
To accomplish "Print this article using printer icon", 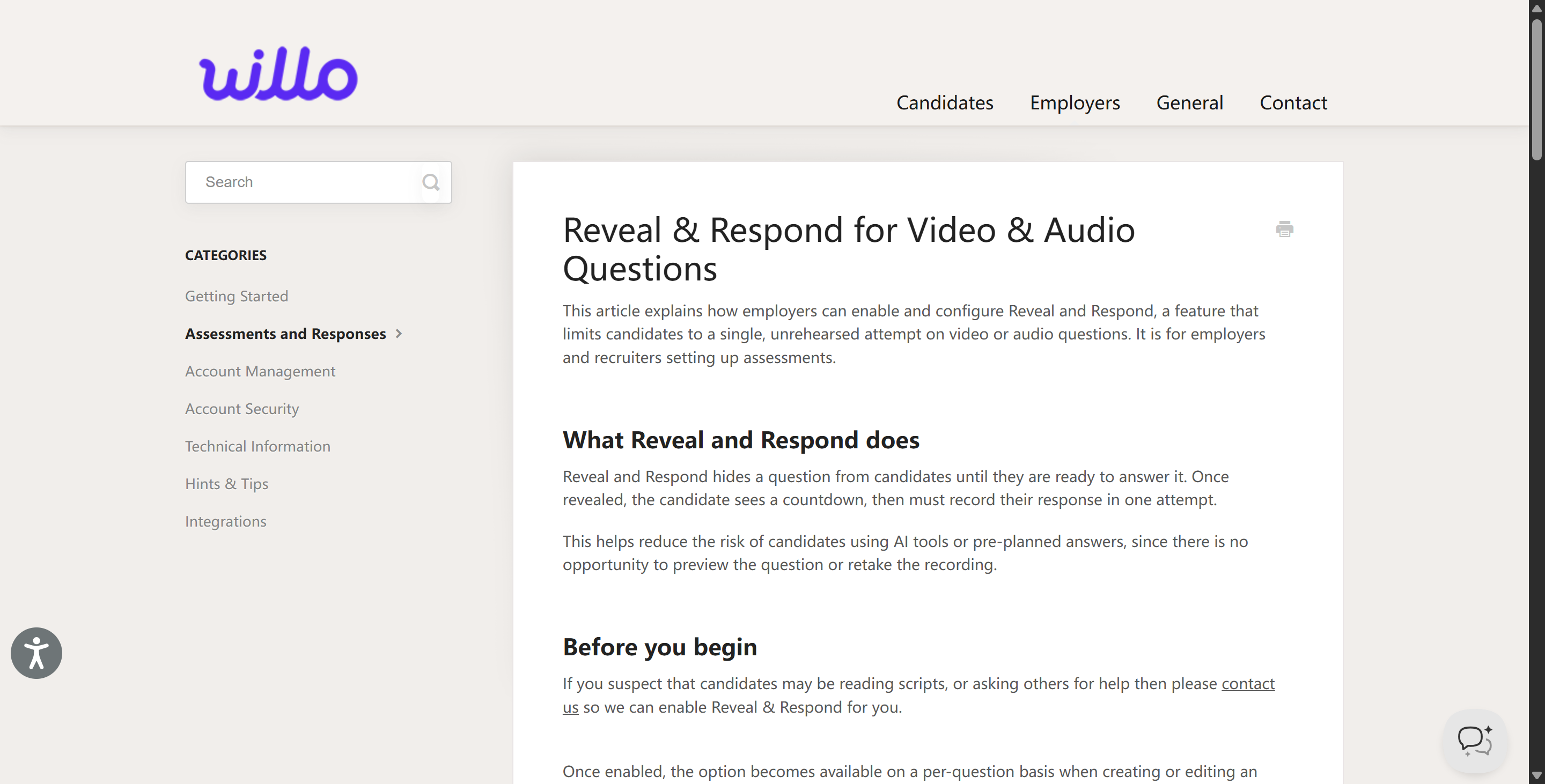I will tap(1284, 229).
